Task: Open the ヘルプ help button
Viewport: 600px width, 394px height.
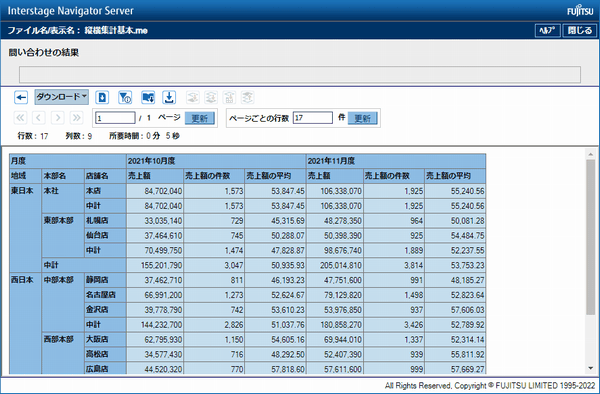Action: click(547, 30)
